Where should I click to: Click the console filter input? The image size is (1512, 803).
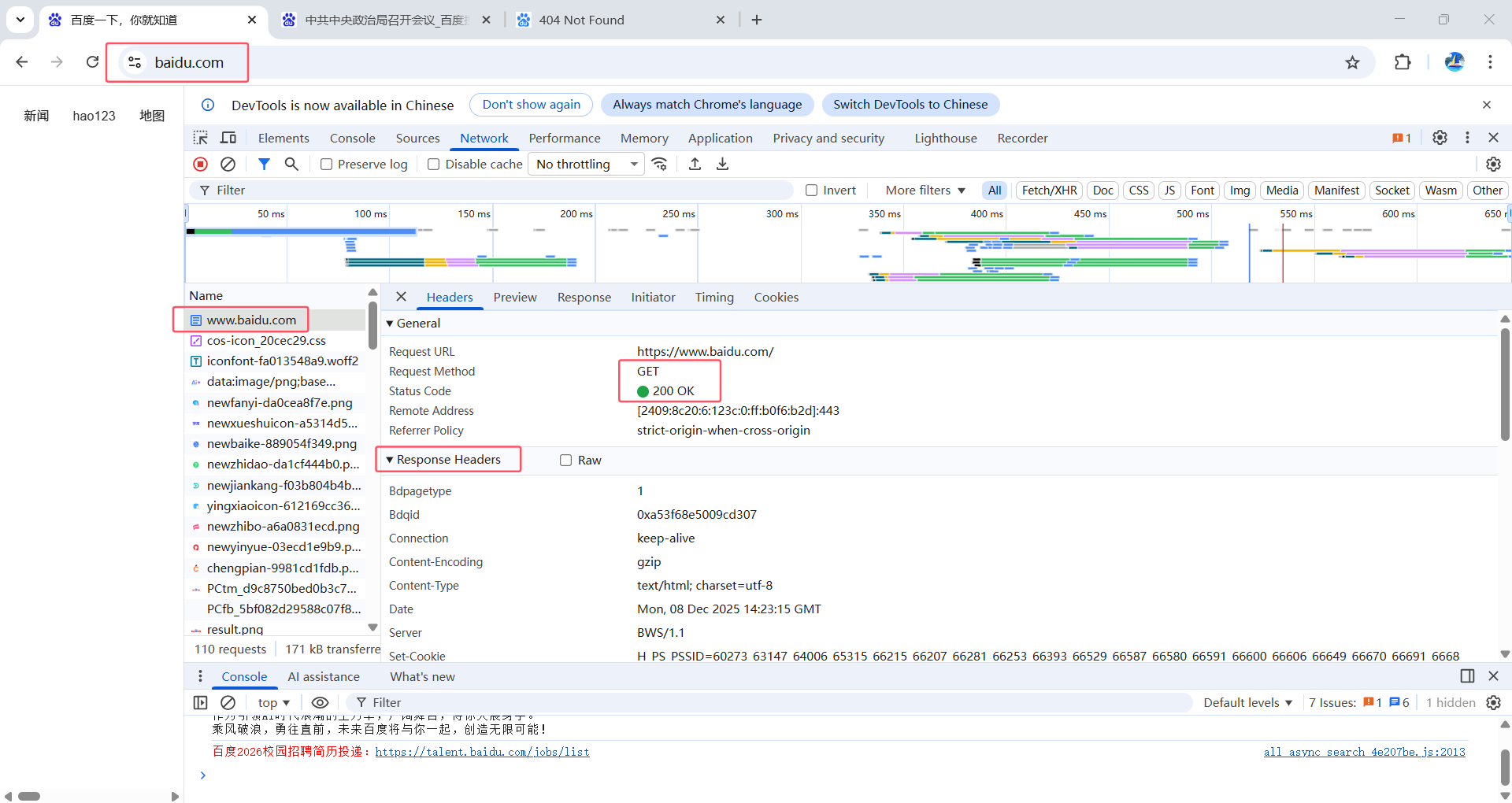[770, 702]
